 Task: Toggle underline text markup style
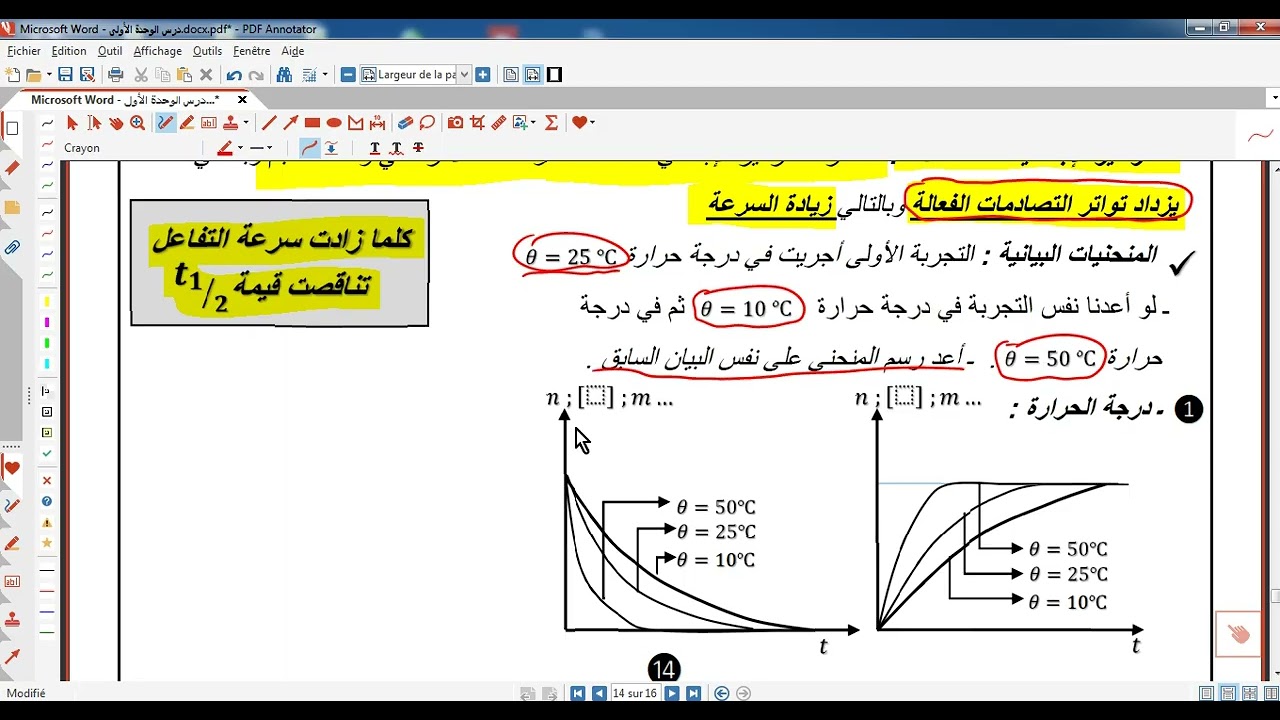click(375, 148)
